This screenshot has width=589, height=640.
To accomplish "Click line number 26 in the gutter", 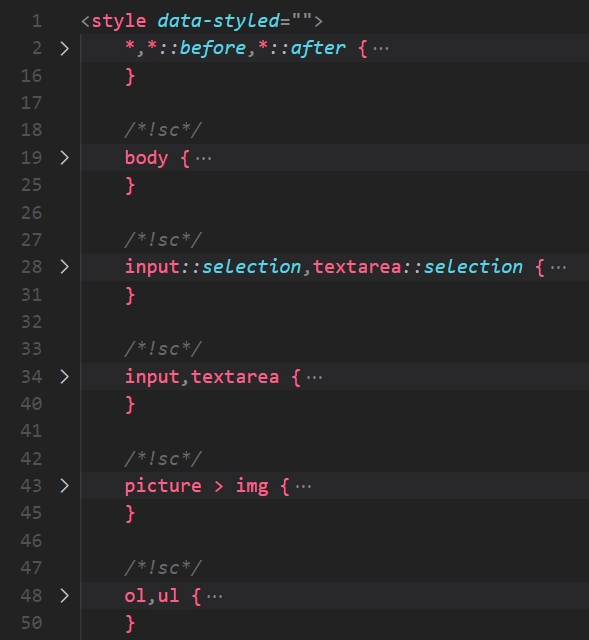I will [31, 213].
